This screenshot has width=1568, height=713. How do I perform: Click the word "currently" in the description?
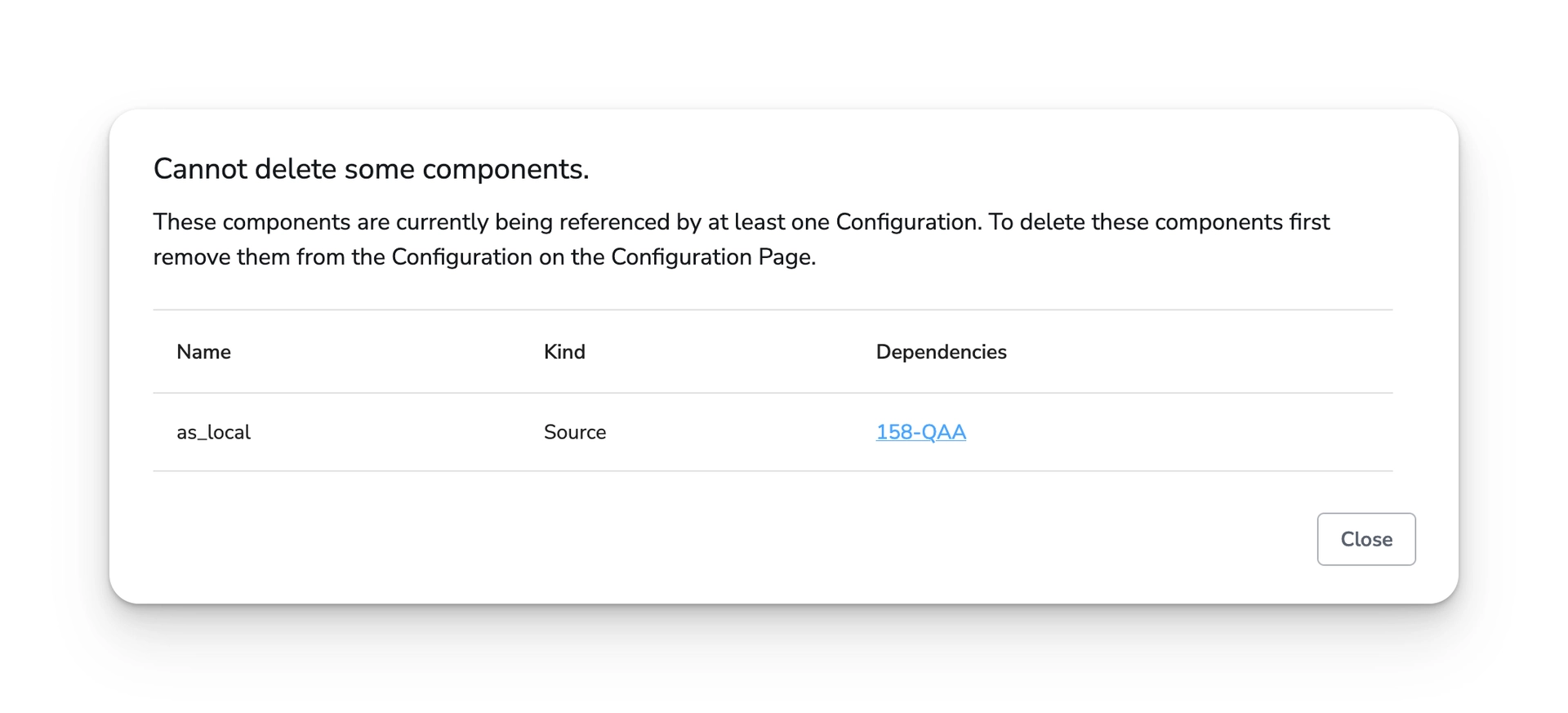point(443,222)
